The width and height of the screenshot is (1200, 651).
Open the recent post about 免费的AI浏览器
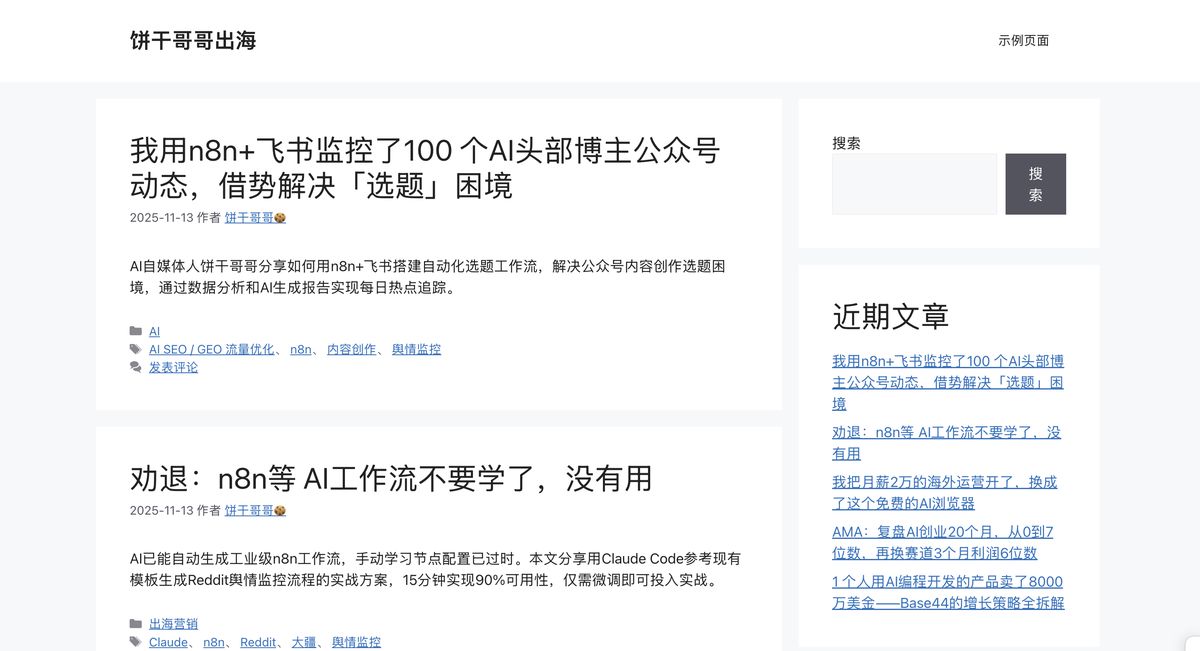coord(944,492)
